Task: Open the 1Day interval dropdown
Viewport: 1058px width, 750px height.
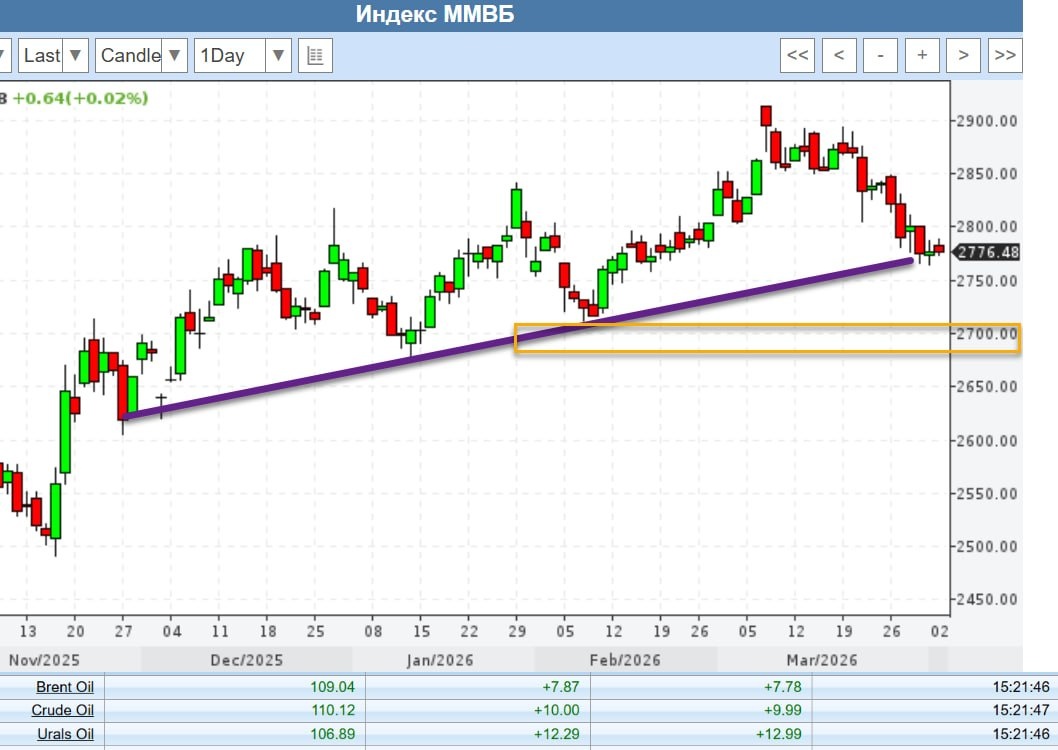Action: [x=243, y=55]
